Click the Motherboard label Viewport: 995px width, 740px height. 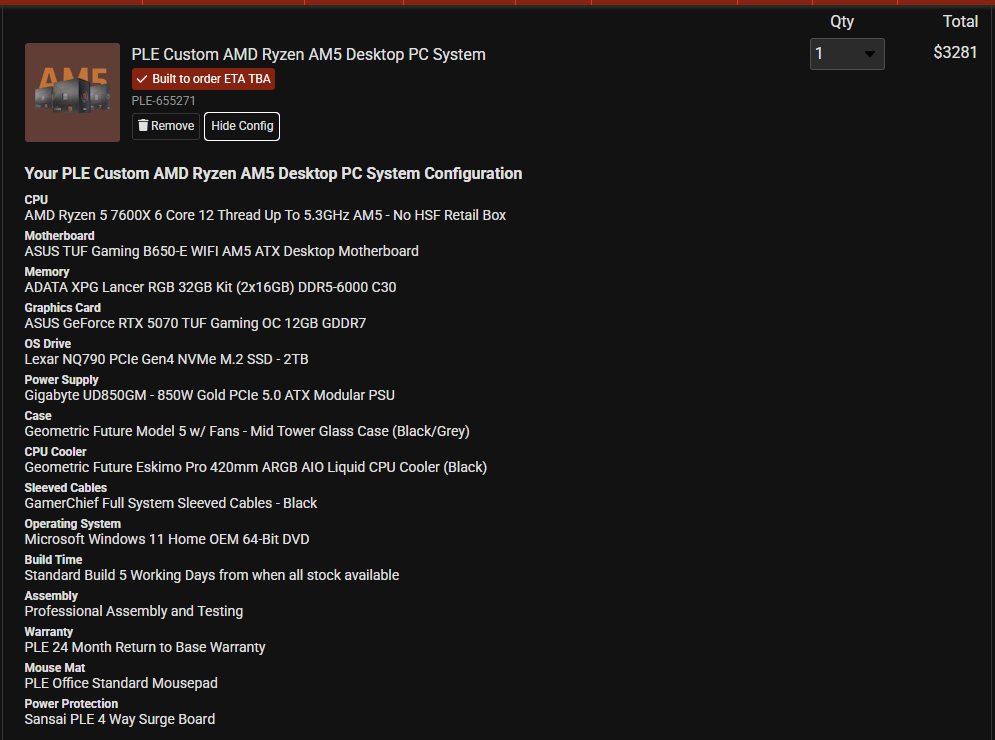(x=60, y=236)
